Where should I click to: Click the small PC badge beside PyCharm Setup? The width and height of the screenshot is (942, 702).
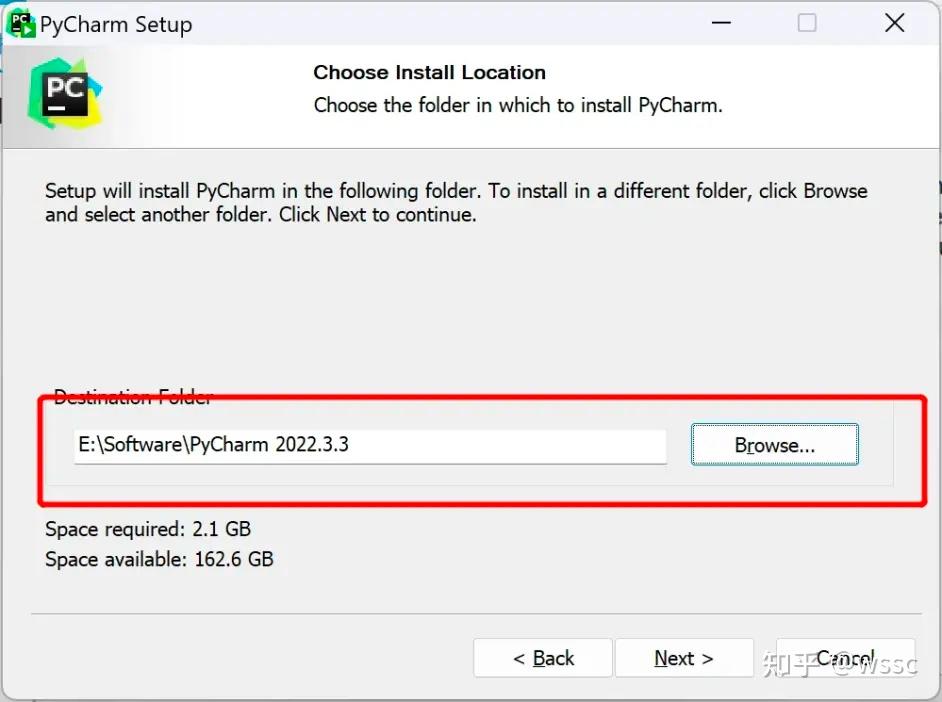[20, 22]
